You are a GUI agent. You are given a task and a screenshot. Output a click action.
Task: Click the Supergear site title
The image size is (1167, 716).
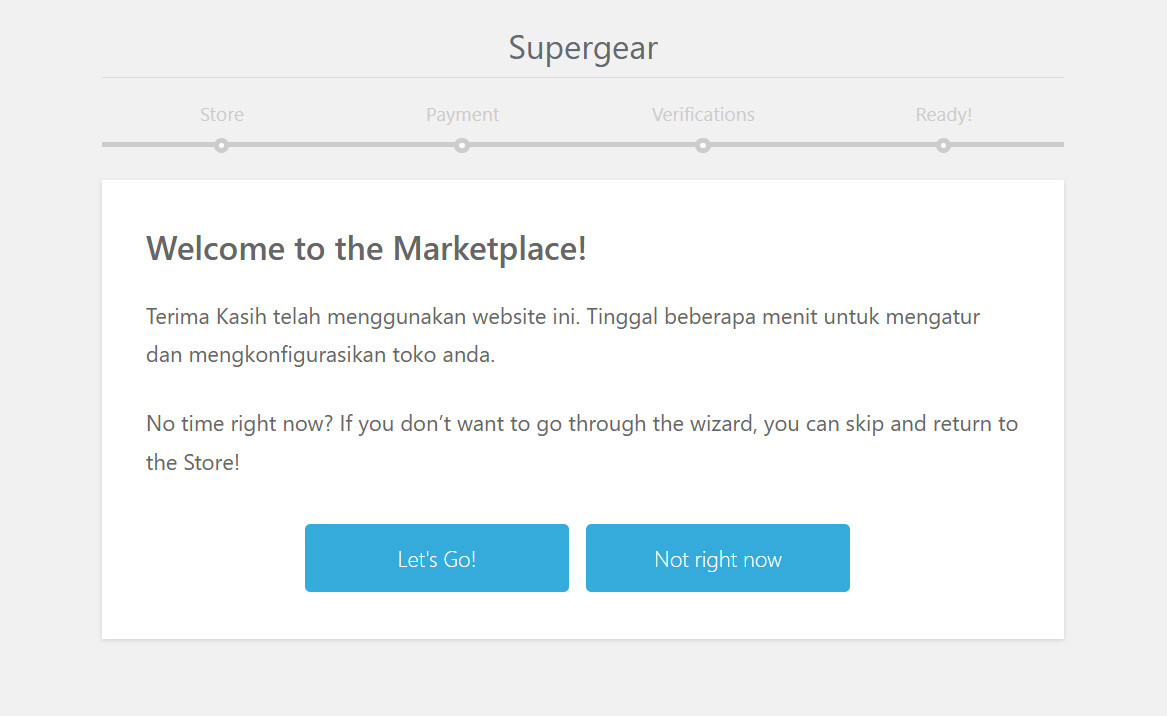tap(583, 48)
